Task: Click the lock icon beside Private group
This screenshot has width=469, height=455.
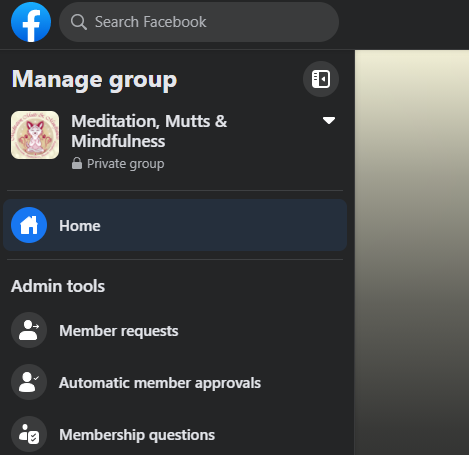Action: (x=77, y=163)
